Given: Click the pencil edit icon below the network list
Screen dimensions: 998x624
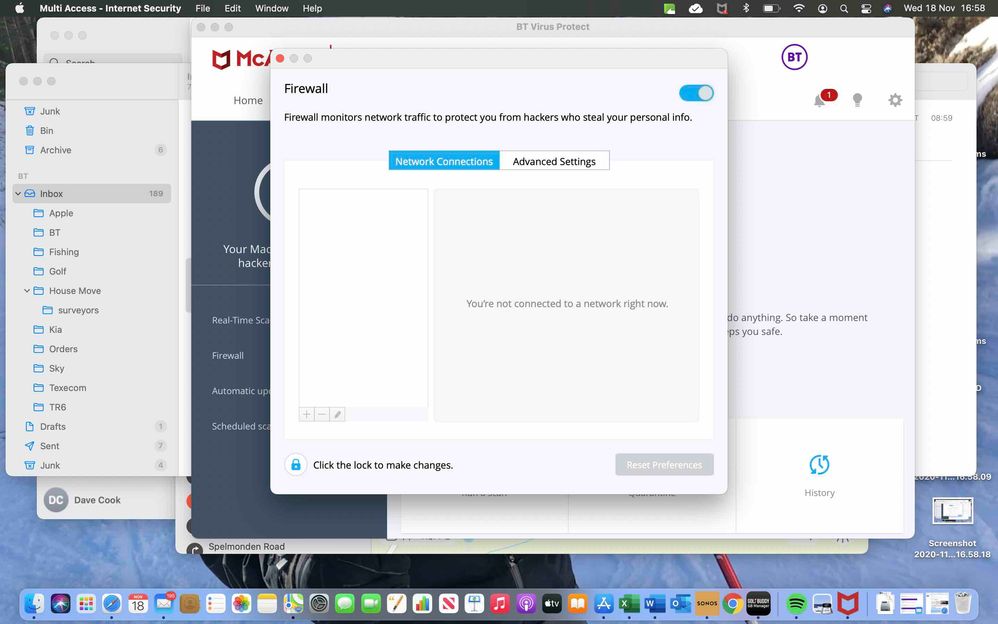Looking at the screenshot, I should click(x=338, y=414).
